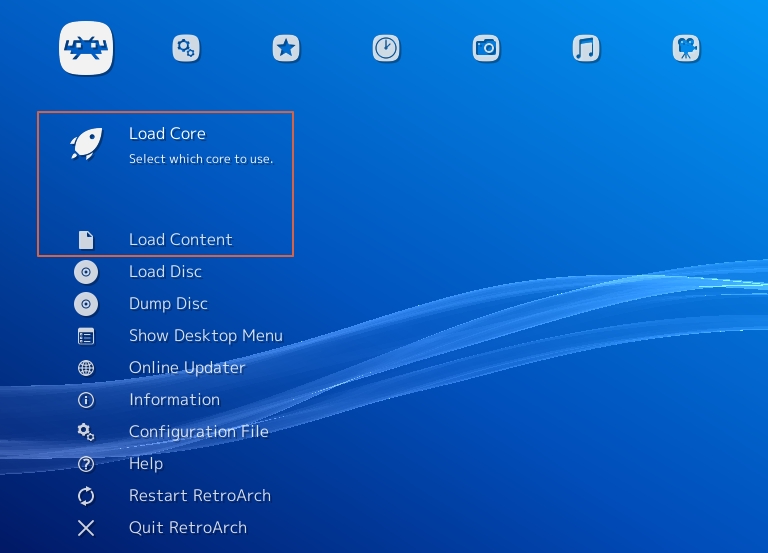Click the 'Select which core to use.' sublabel
The width and height of the screenshot is (768, 553).
coord(201,159)
